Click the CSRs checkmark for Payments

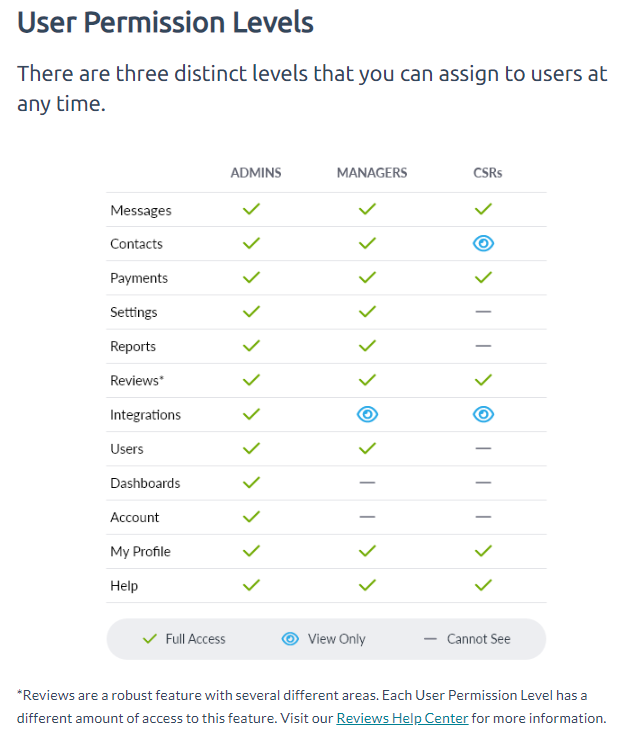[x=483, y=278]
